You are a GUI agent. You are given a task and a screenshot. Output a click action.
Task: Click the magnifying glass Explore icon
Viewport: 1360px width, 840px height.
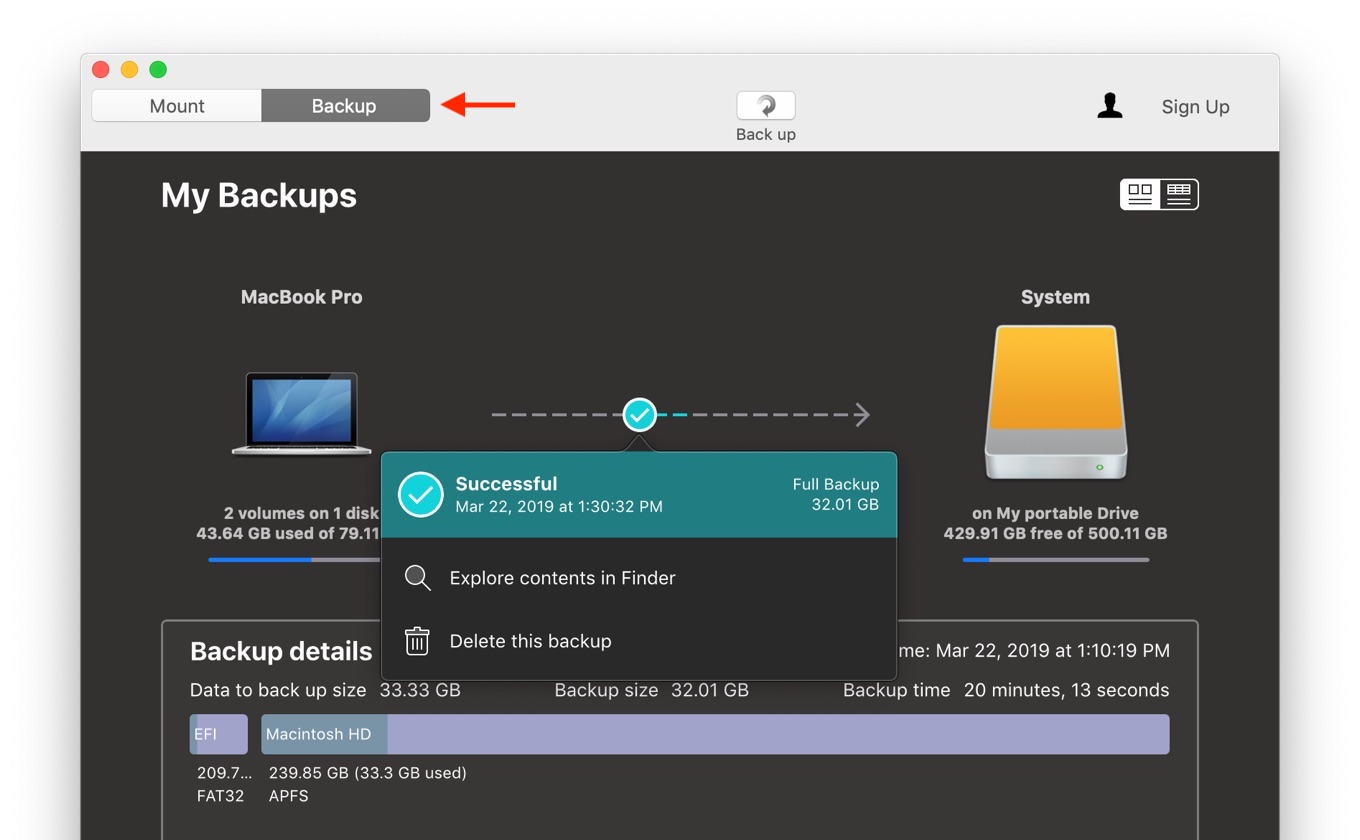tap(417, 578)
